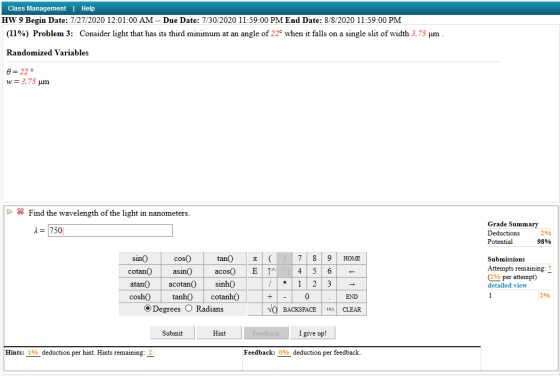Insert the asin() function
Image resolution: width=560 pixels, height=376 pixels.
(x=182, y=271)
